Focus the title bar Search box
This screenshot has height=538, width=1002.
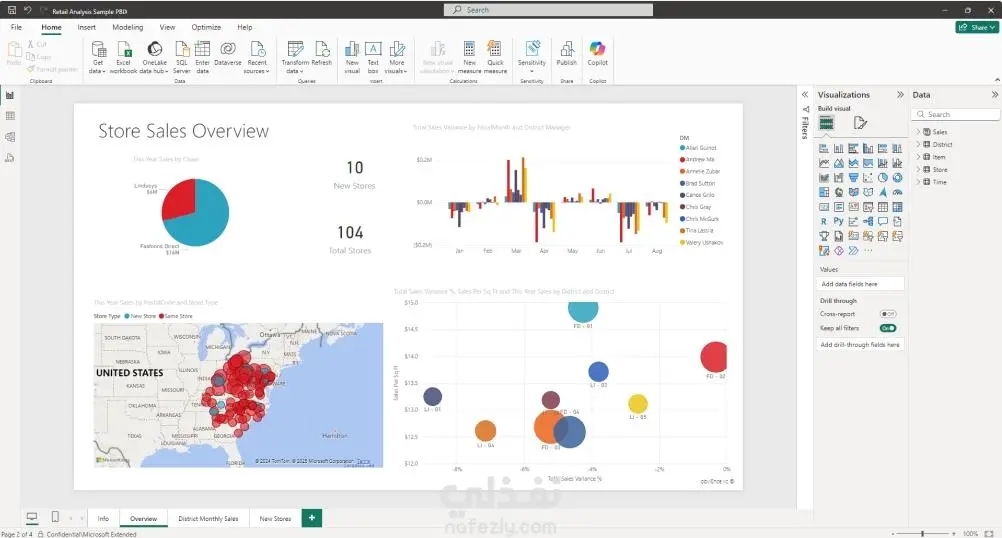click(x=548, y=10)
